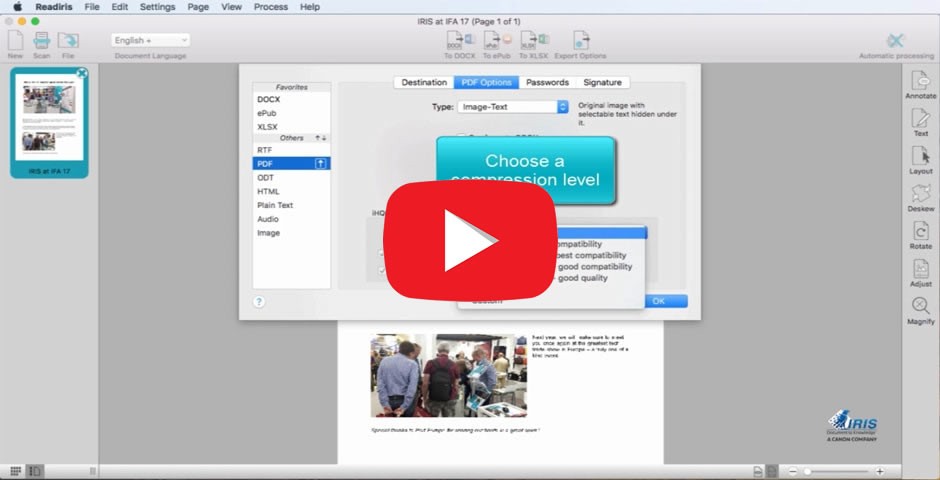Open the Apple menu
Image resolution: width=940 pixels, height=480 pixels.
point(17,7)
